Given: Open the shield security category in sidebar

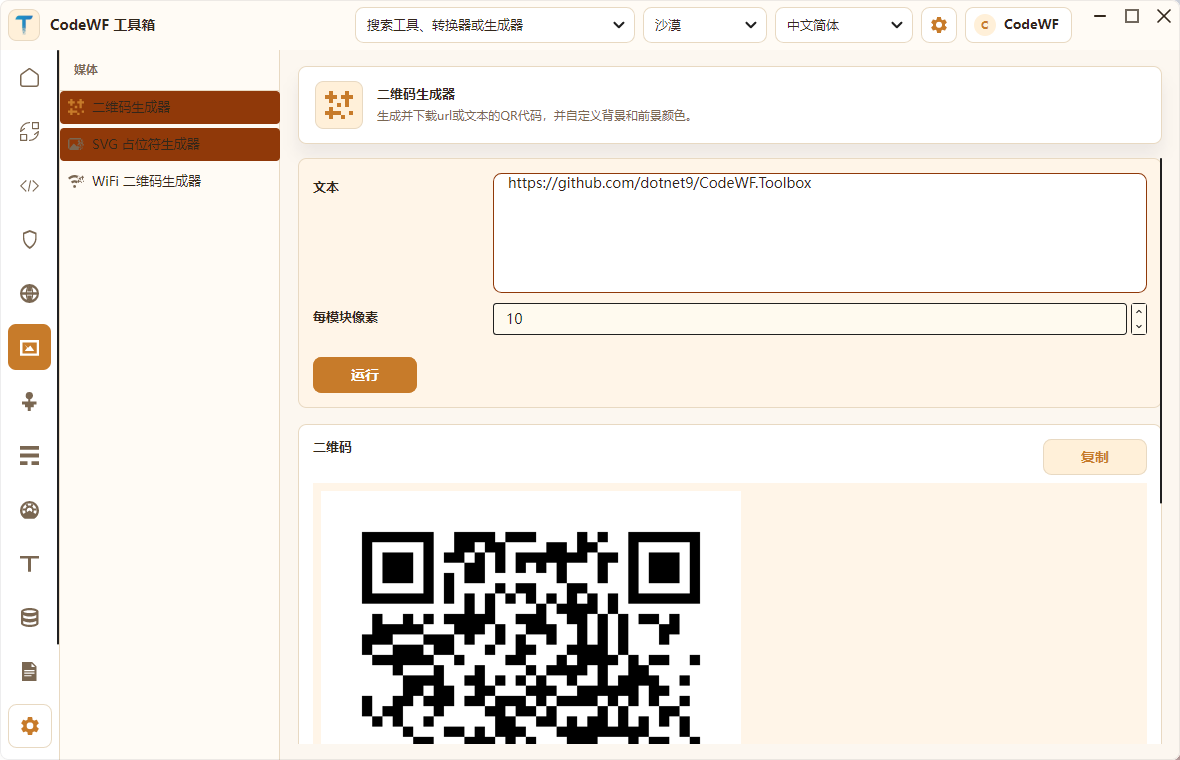Looking at the screenshot, I should pos(29,239).
